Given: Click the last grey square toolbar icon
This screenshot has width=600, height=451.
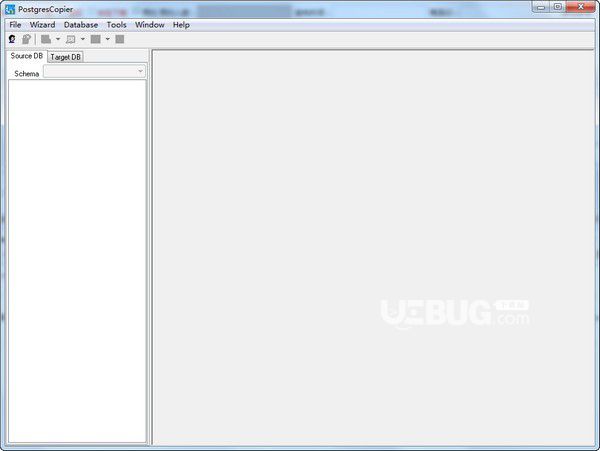Looking at the screenshot, I should point(120,39).
